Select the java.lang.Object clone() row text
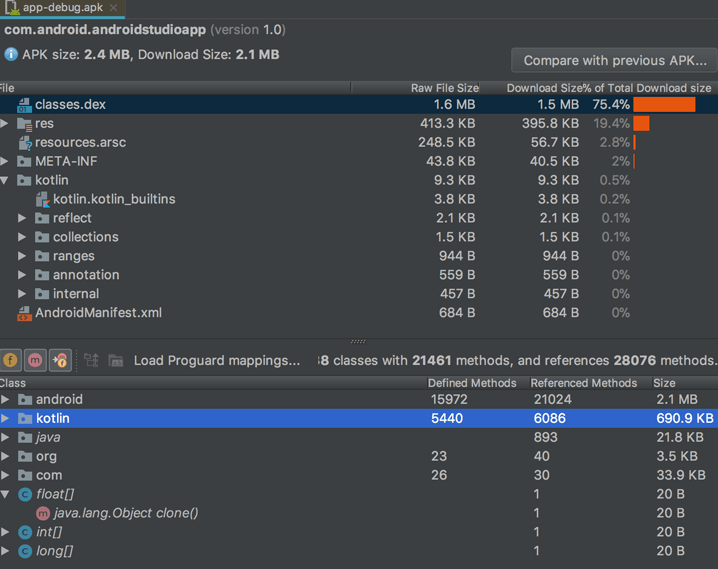Screen dimensions: 718x569 pos(126,513)
